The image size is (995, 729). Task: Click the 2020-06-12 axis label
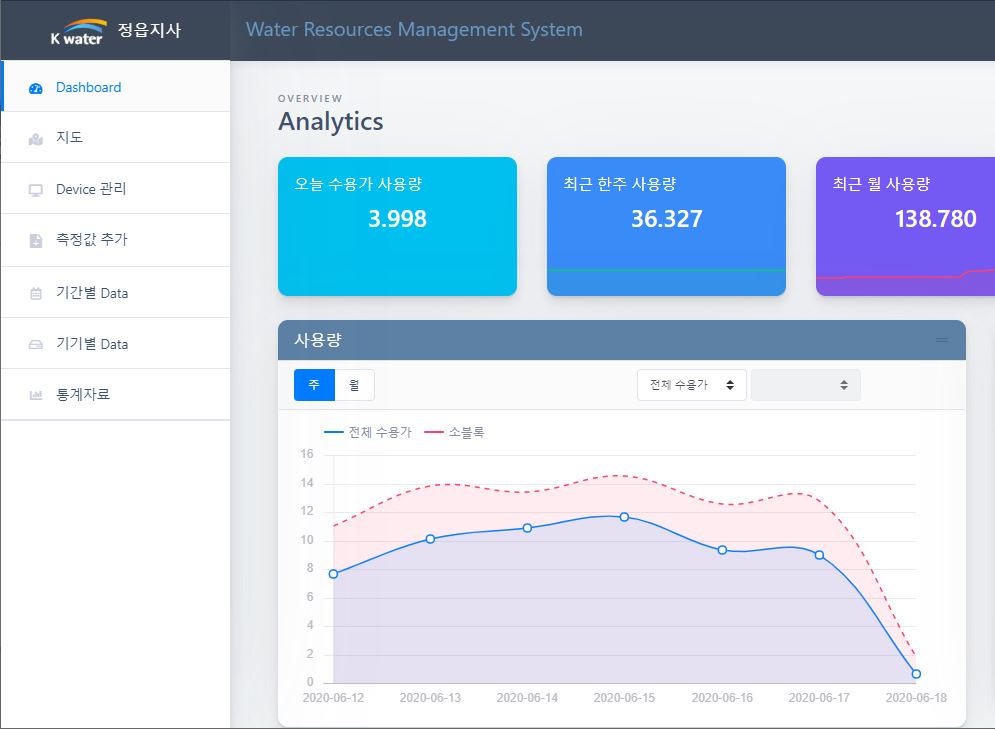tap(333, 698)
